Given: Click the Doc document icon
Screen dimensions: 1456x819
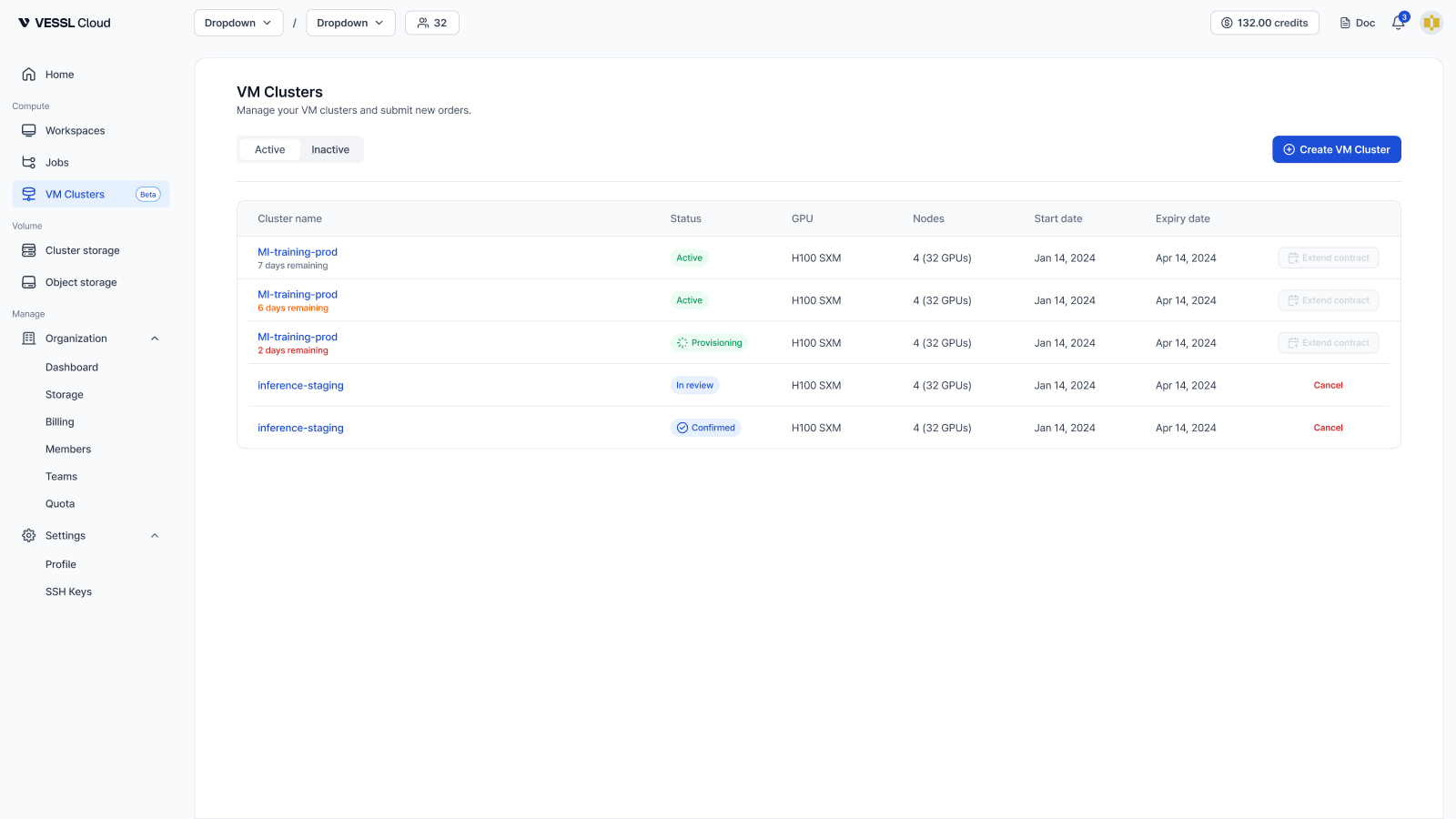Looking at the screenshot, I should [1345, 24].
